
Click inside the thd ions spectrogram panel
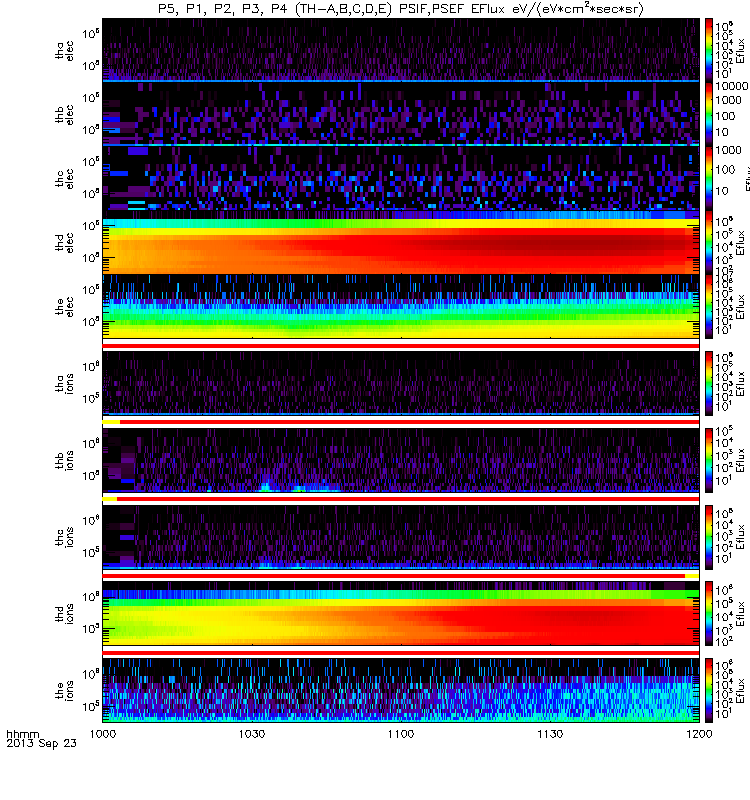pos(401,614)
